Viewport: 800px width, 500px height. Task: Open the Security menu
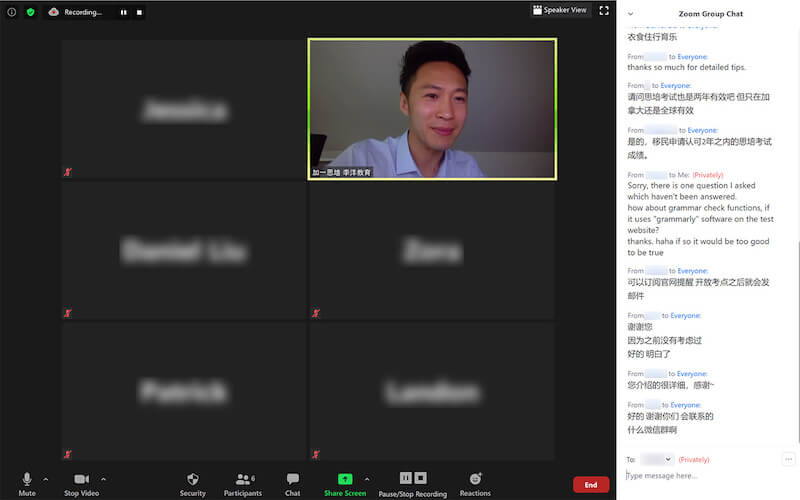coord(193,481)
